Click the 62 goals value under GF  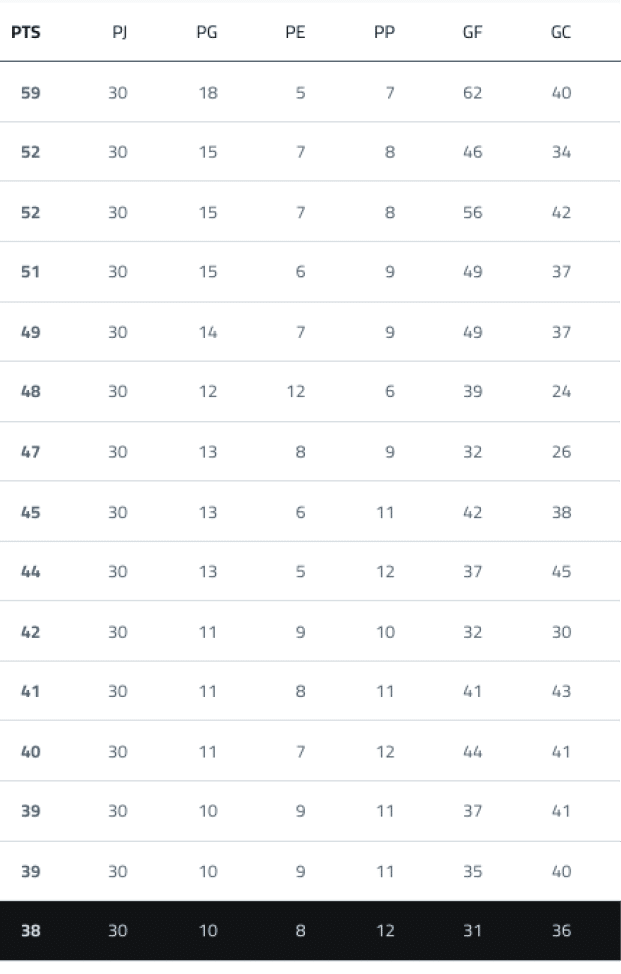472,93
